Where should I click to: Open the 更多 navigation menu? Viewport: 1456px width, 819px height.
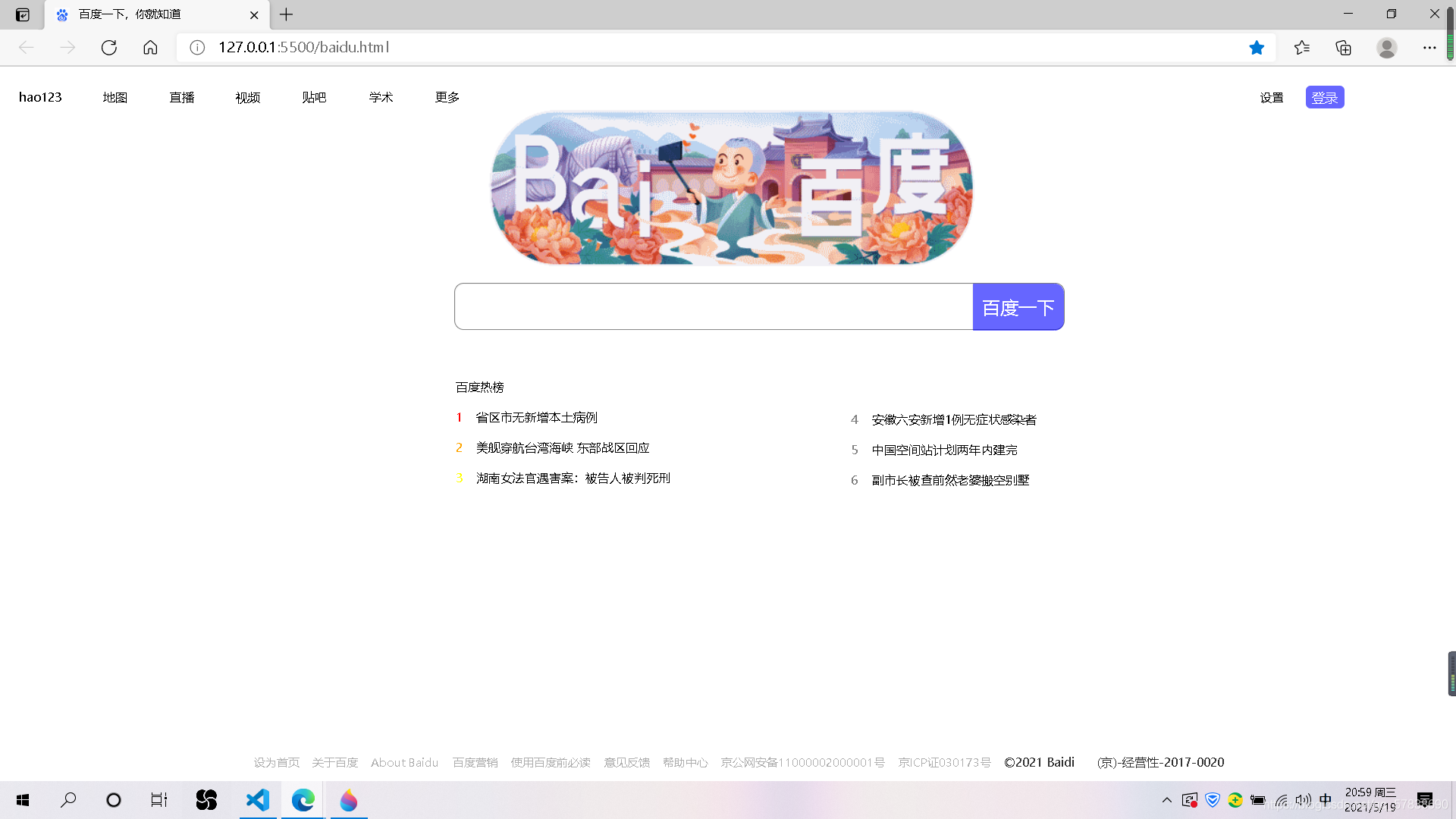coord(447,97)
